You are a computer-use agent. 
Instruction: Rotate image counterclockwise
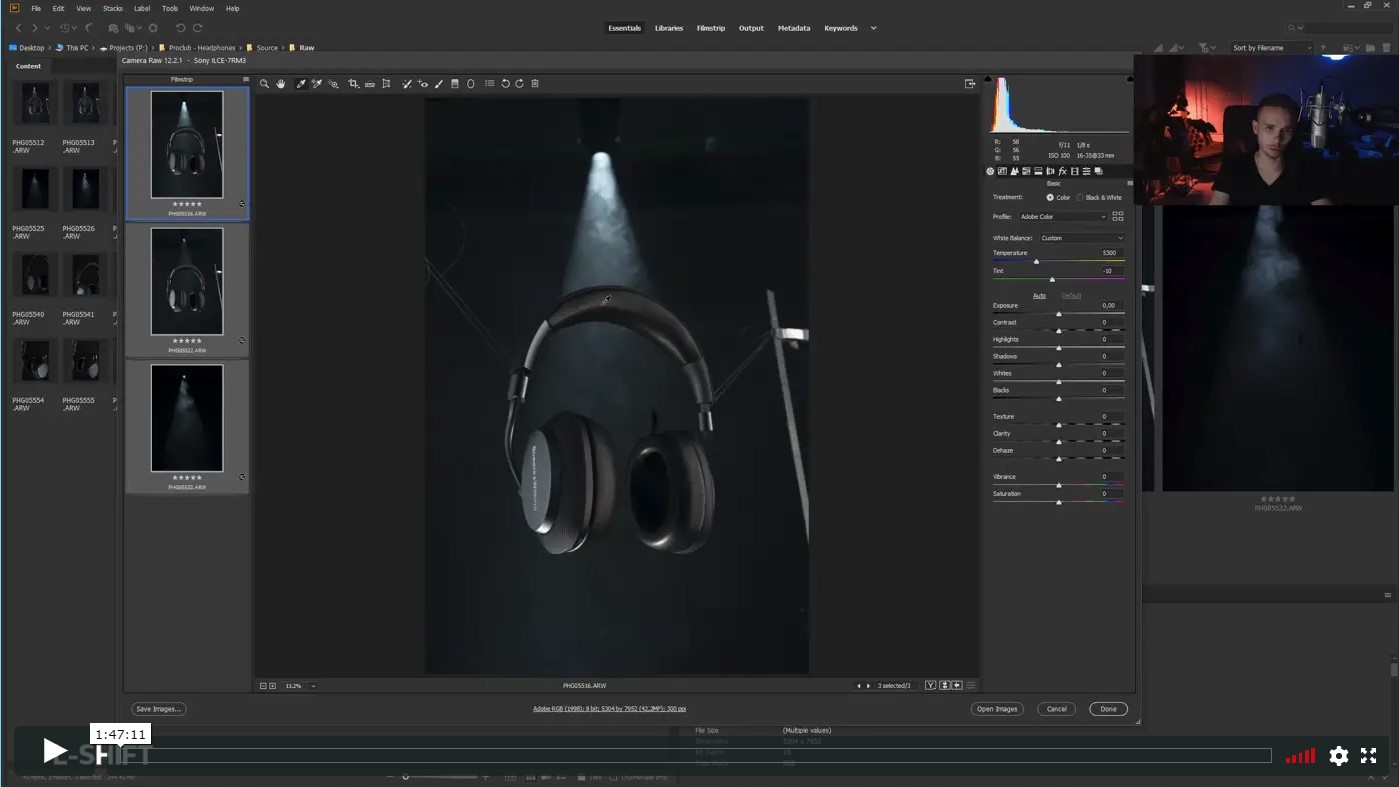(x=505, y=84)
